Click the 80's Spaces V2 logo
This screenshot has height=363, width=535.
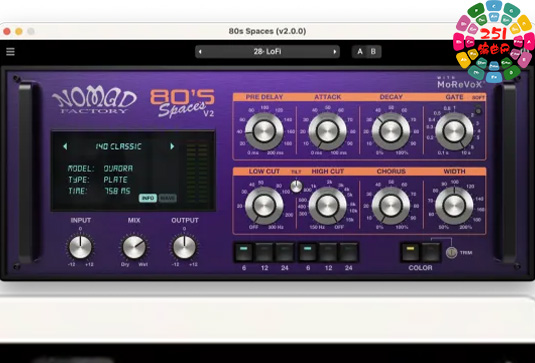click(183, 103)
